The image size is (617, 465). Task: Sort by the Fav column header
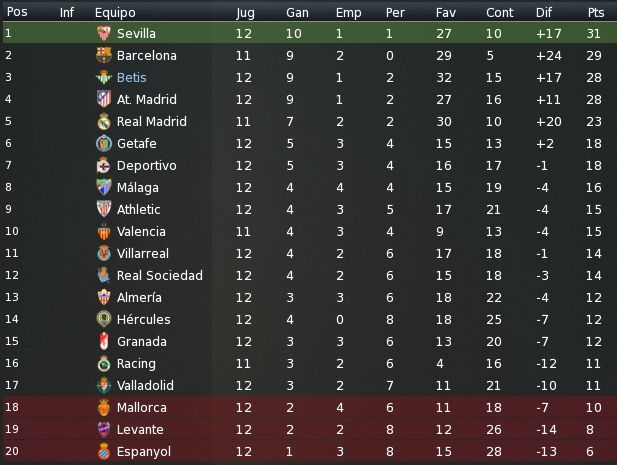(445, 13)
